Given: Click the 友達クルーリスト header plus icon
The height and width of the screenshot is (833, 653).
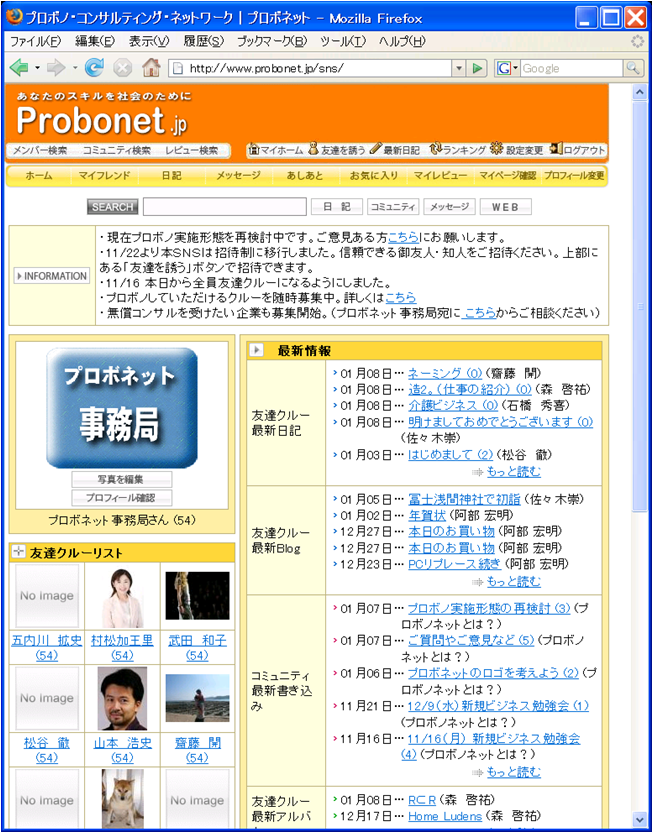Looking at the screenshot, I should 19,552.
